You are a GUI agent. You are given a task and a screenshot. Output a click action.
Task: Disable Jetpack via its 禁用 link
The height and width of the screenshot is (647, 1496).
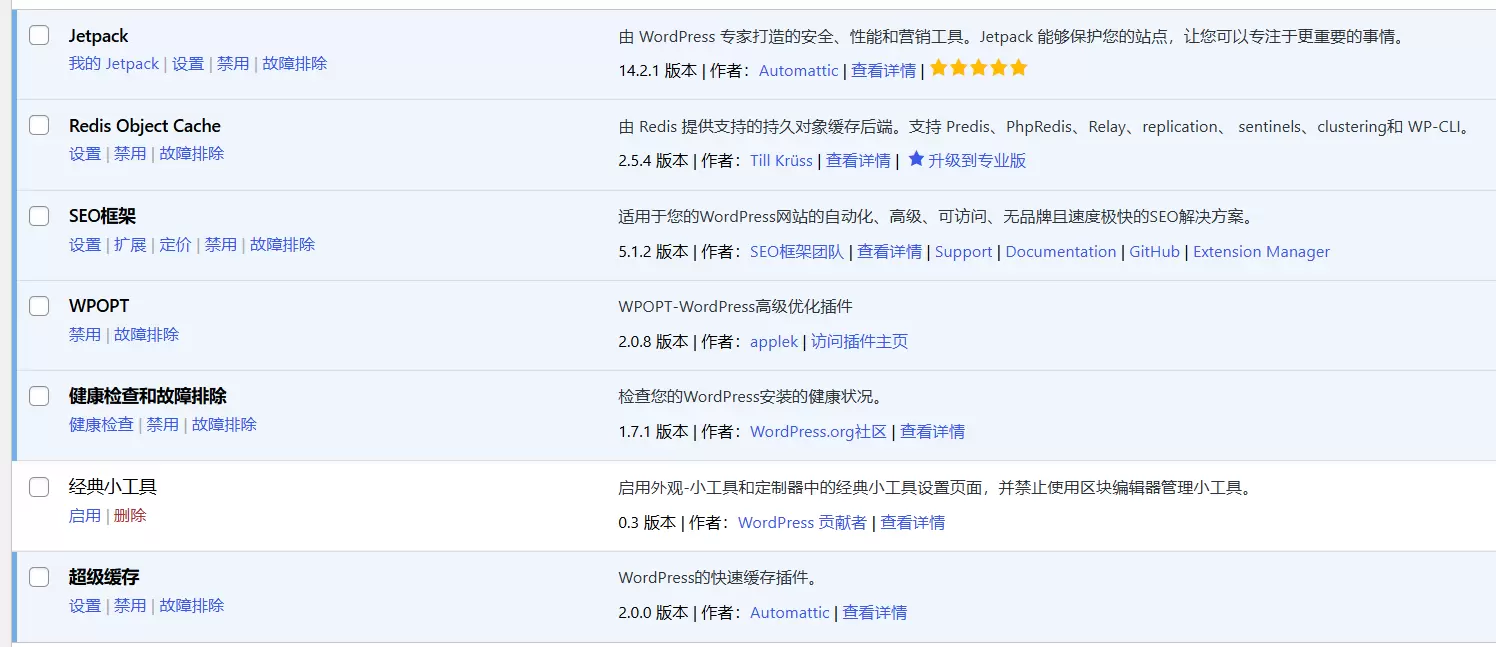click(x=233, y=63)
